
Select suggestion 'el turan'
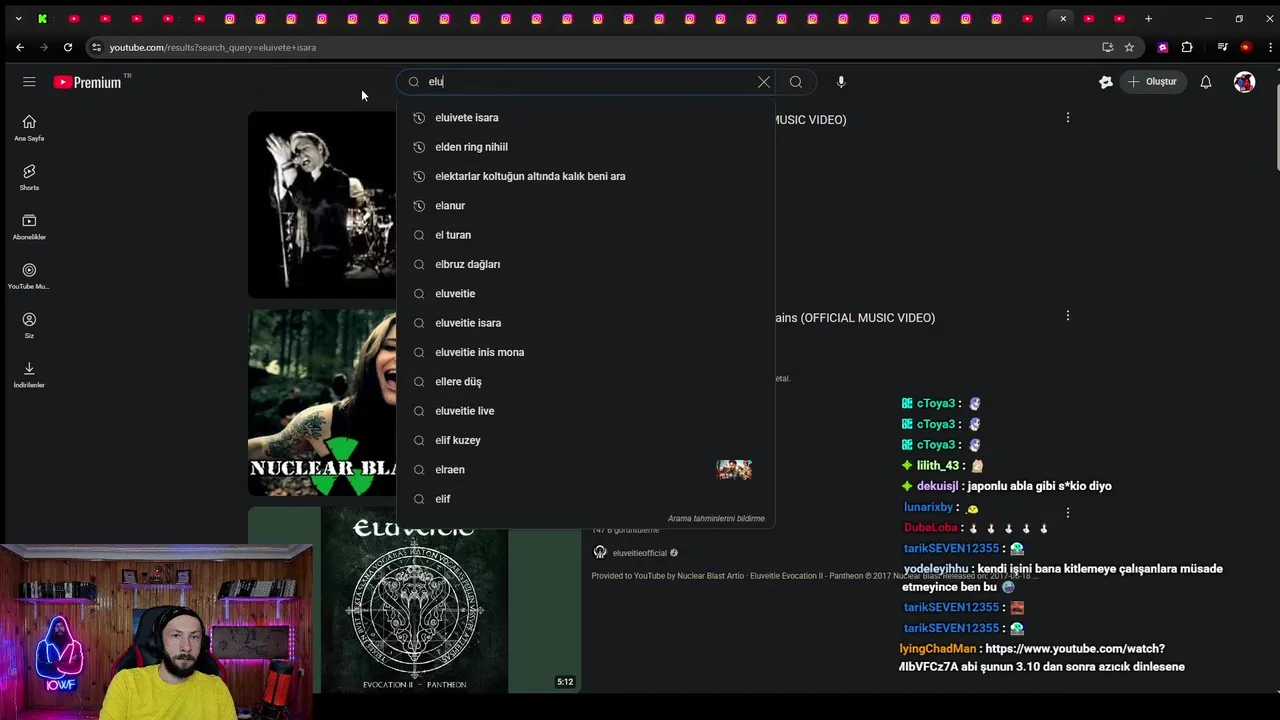tap(586, 235)
